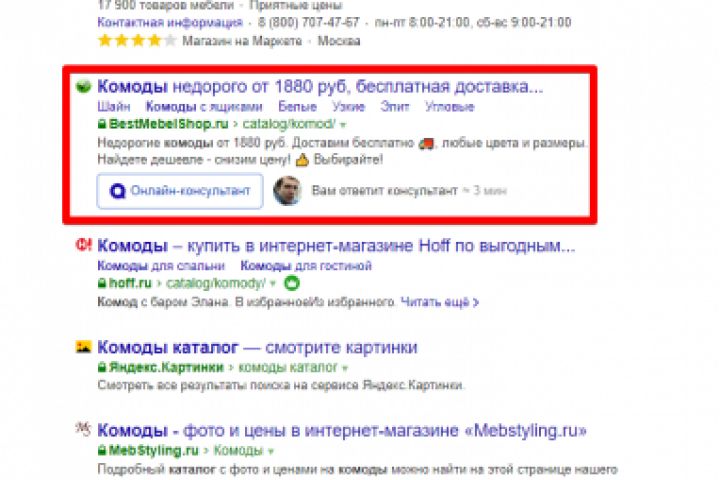Click the green BestMebelShop favicon icon
This screenshot has width=720, height=480.
[84, 86]
